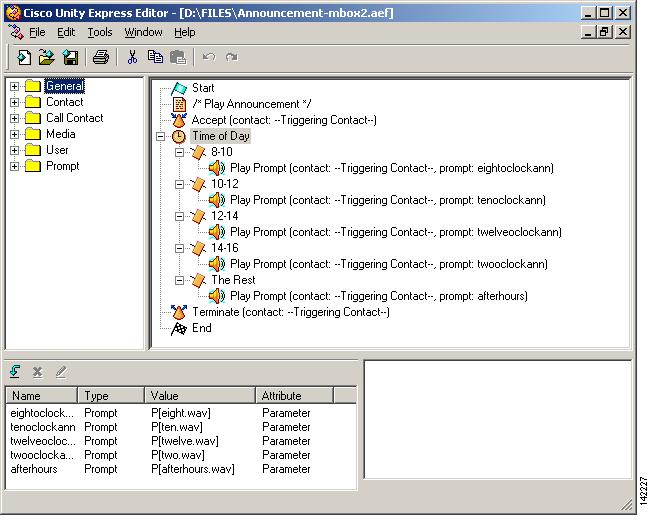Screen dimensions: 652x521
Task: Click the edit variable pencil icon
Action: (x=61, y=371)
